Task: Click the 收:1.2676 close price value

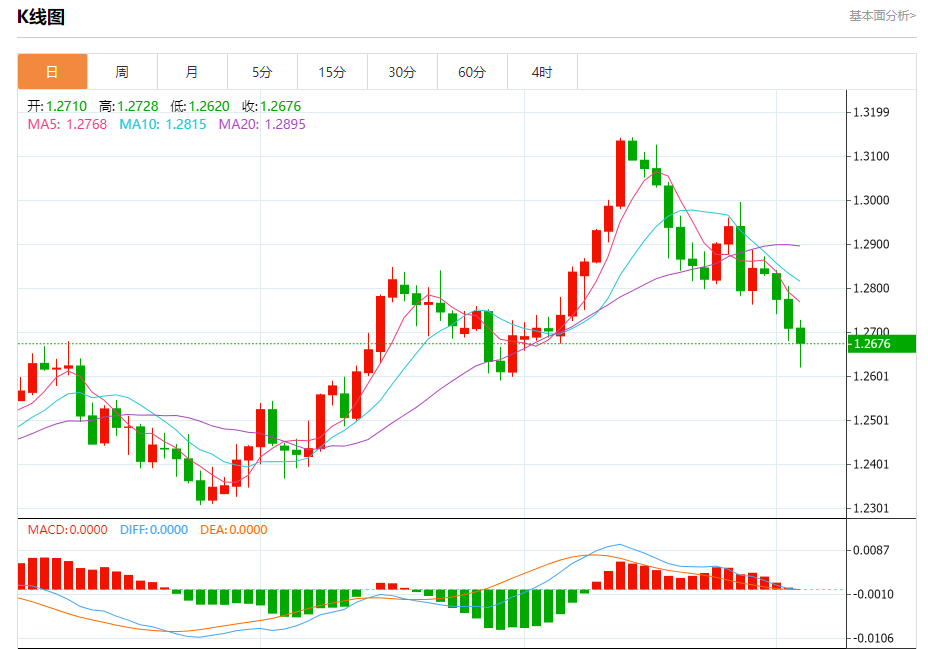Action: (272, 106)
